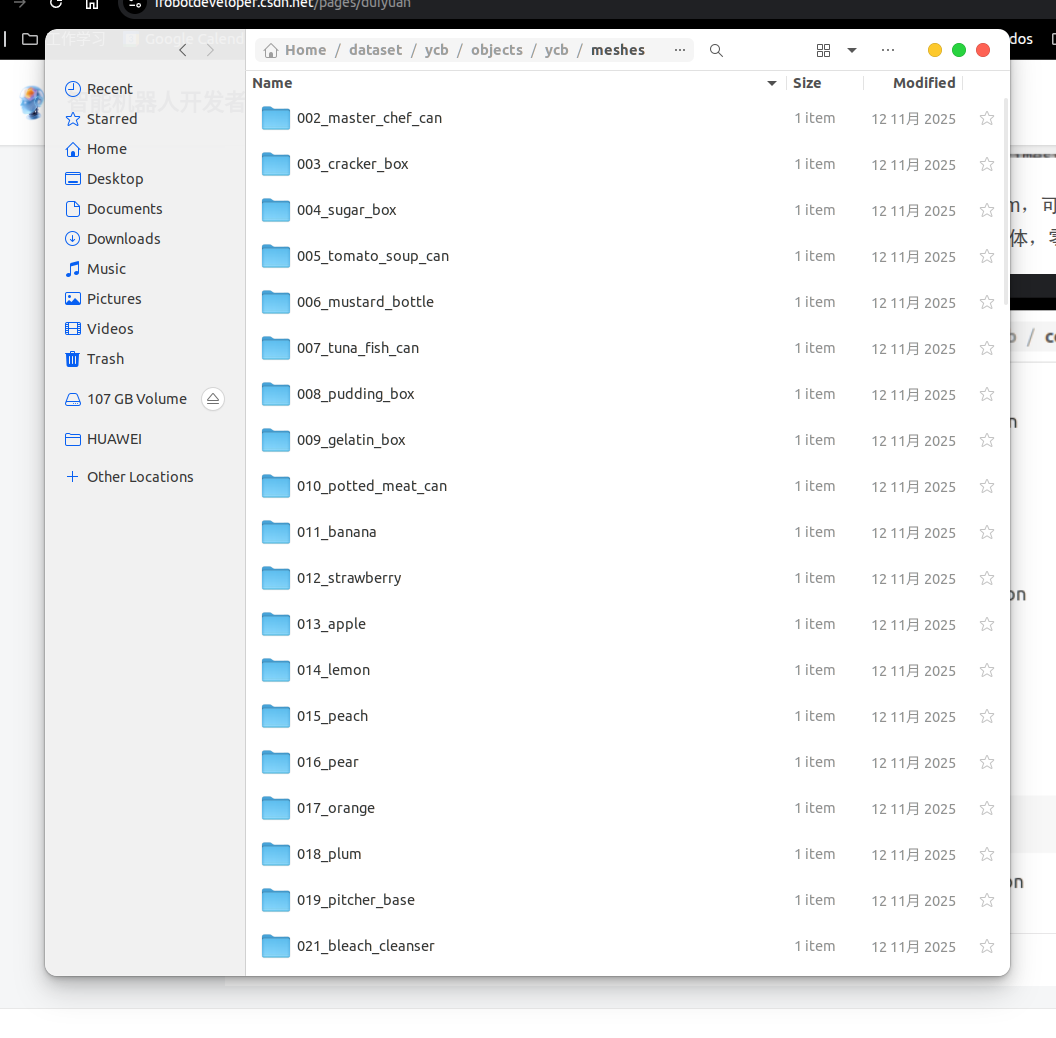1056x1038 pixels.
Task: Star the 017_orange folder
Action: (x=987, y=808)
